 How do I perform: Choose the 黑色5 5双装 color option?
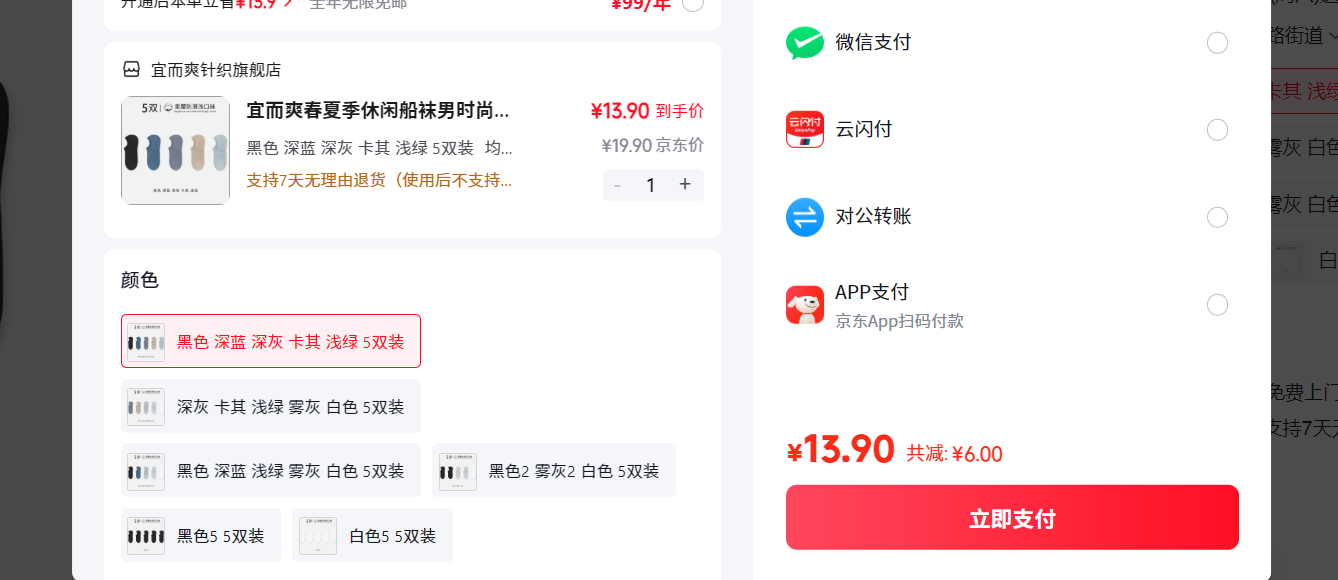[201, 535]
